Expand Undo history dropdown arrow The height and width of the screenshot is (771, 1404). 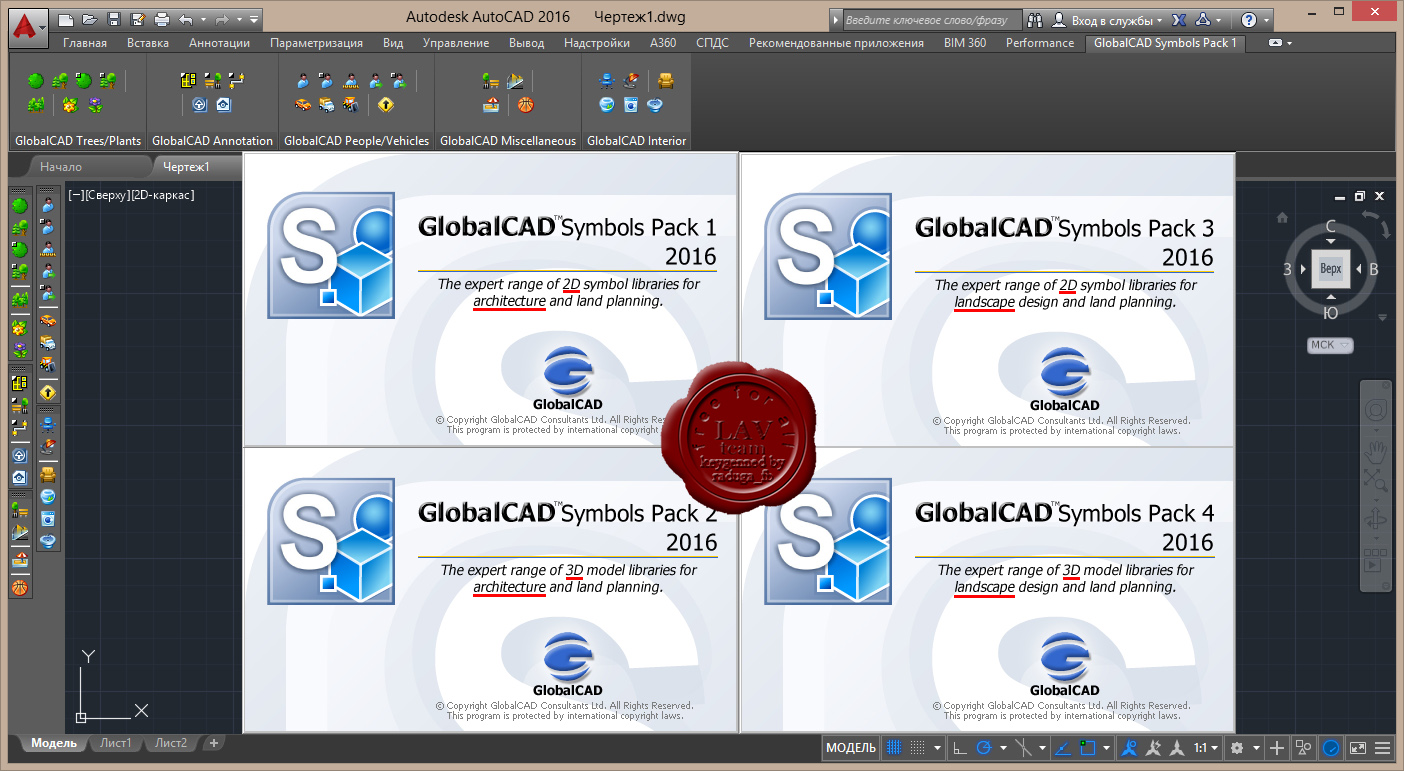(203, 19)
